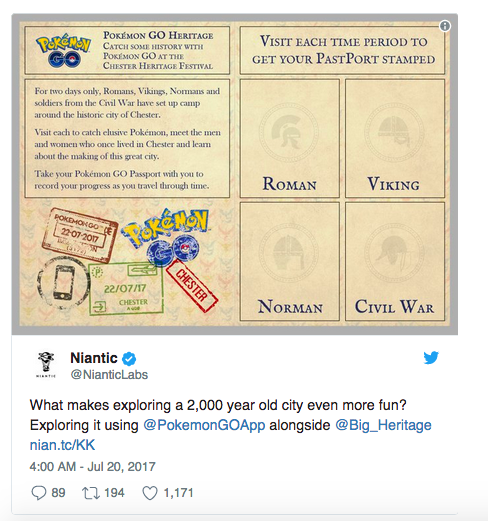Screen dimensions: 488x521
Task: Click the 1,171 likes count
Action: point(178,493)
